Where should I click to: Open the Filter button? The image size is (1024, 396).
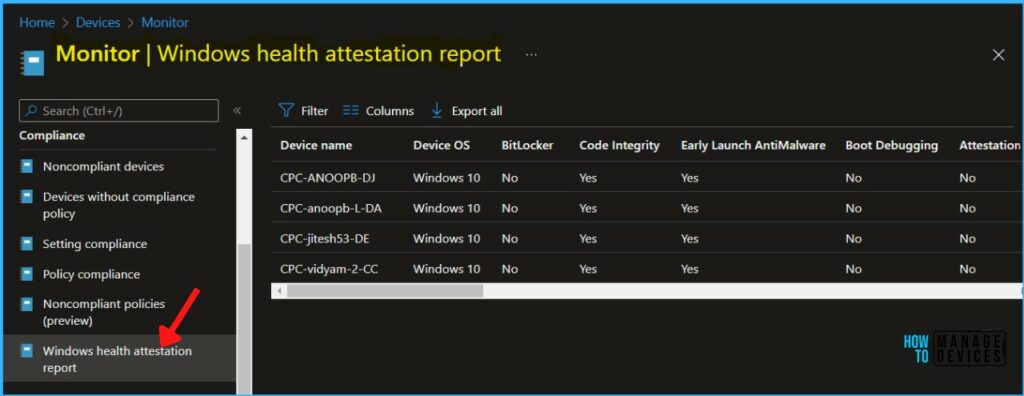[304, 110]
